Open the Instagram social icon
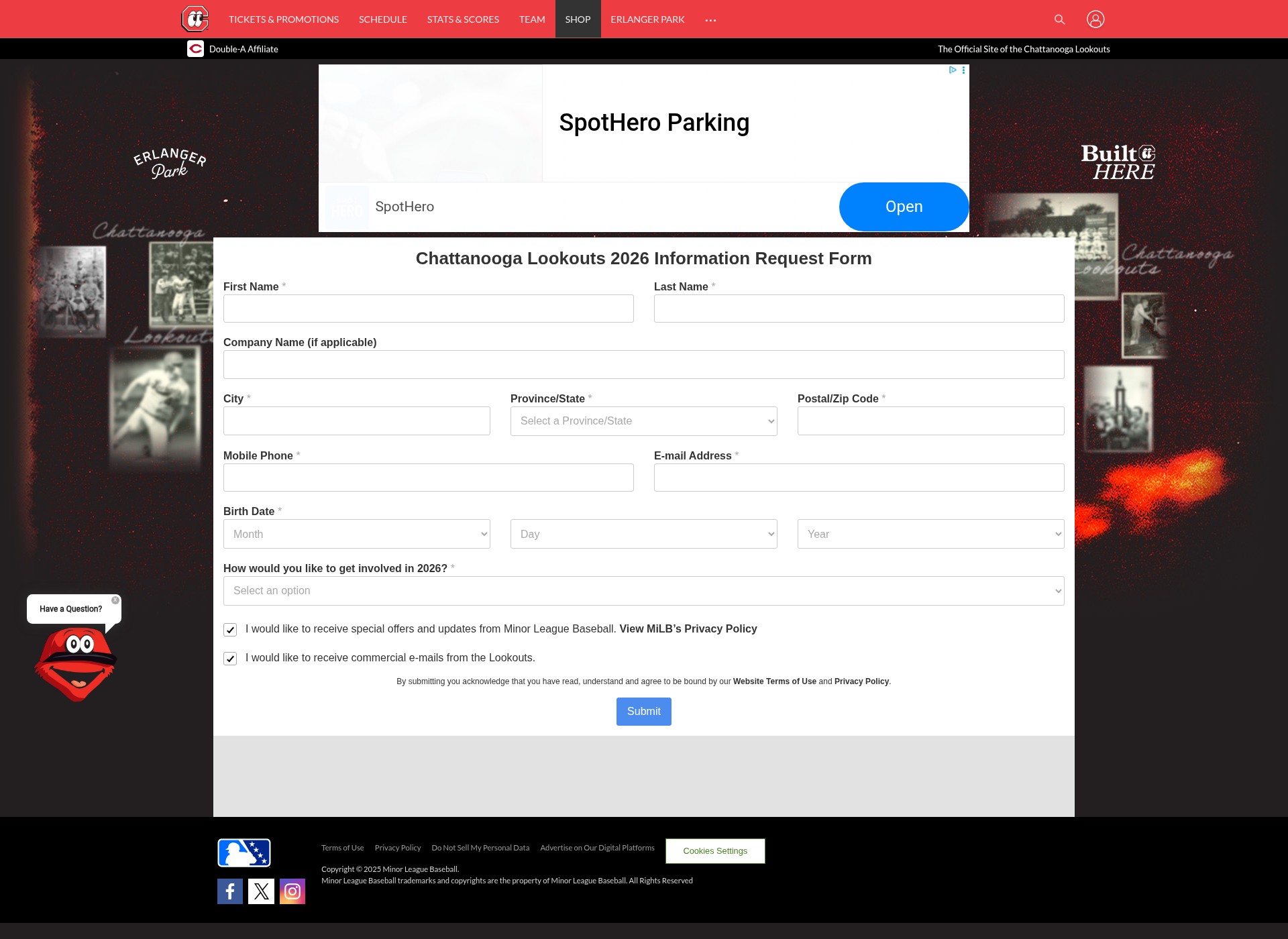 click(x=292, y=891)
